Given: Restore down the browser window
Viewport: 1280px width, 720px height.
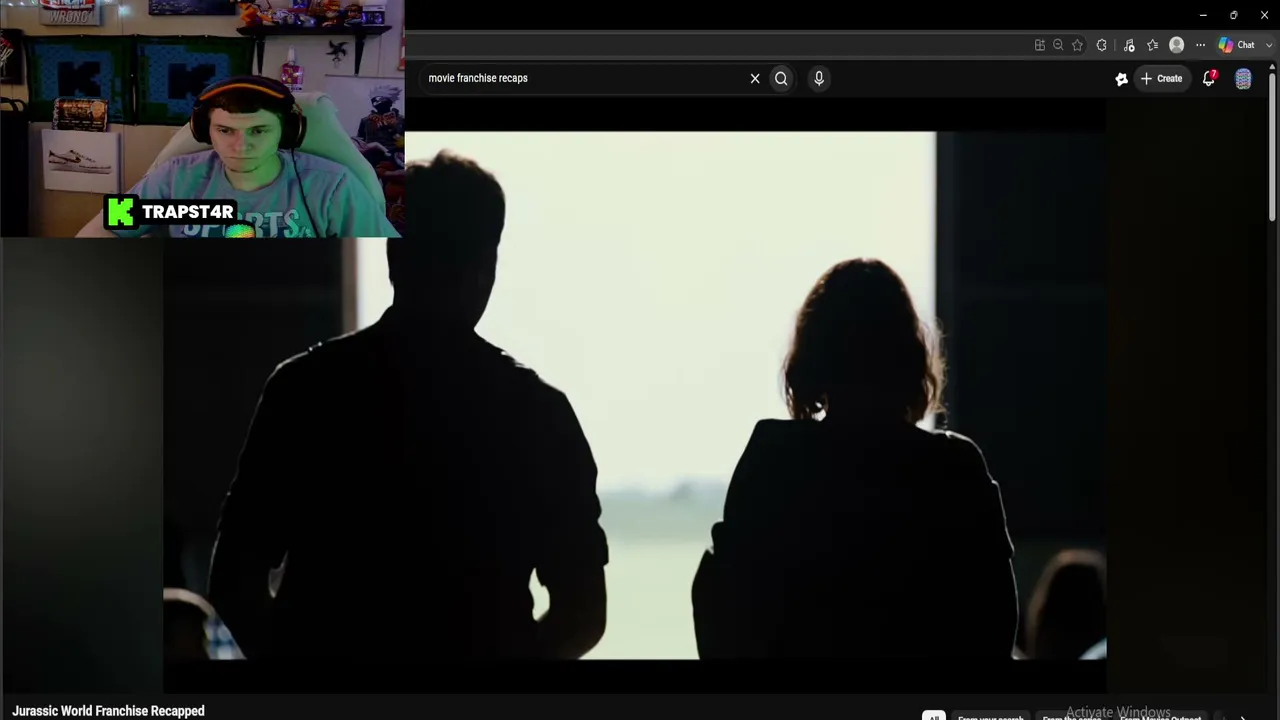Looking at the screenshot, I should [x=1234, y=15].
